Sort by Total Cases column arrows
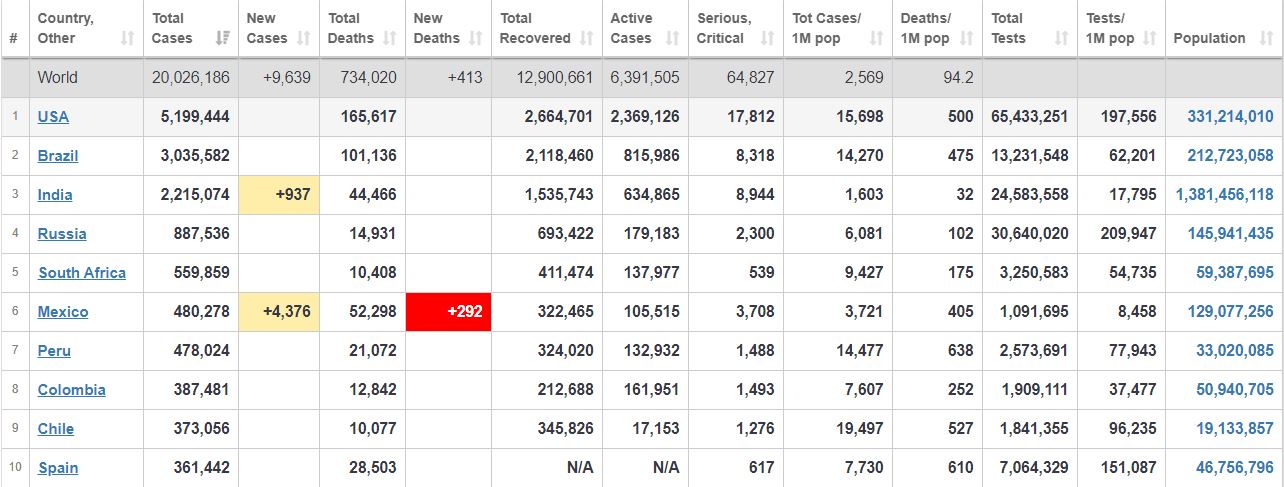This screenshot has height=487, width=1284. [222, 38]
